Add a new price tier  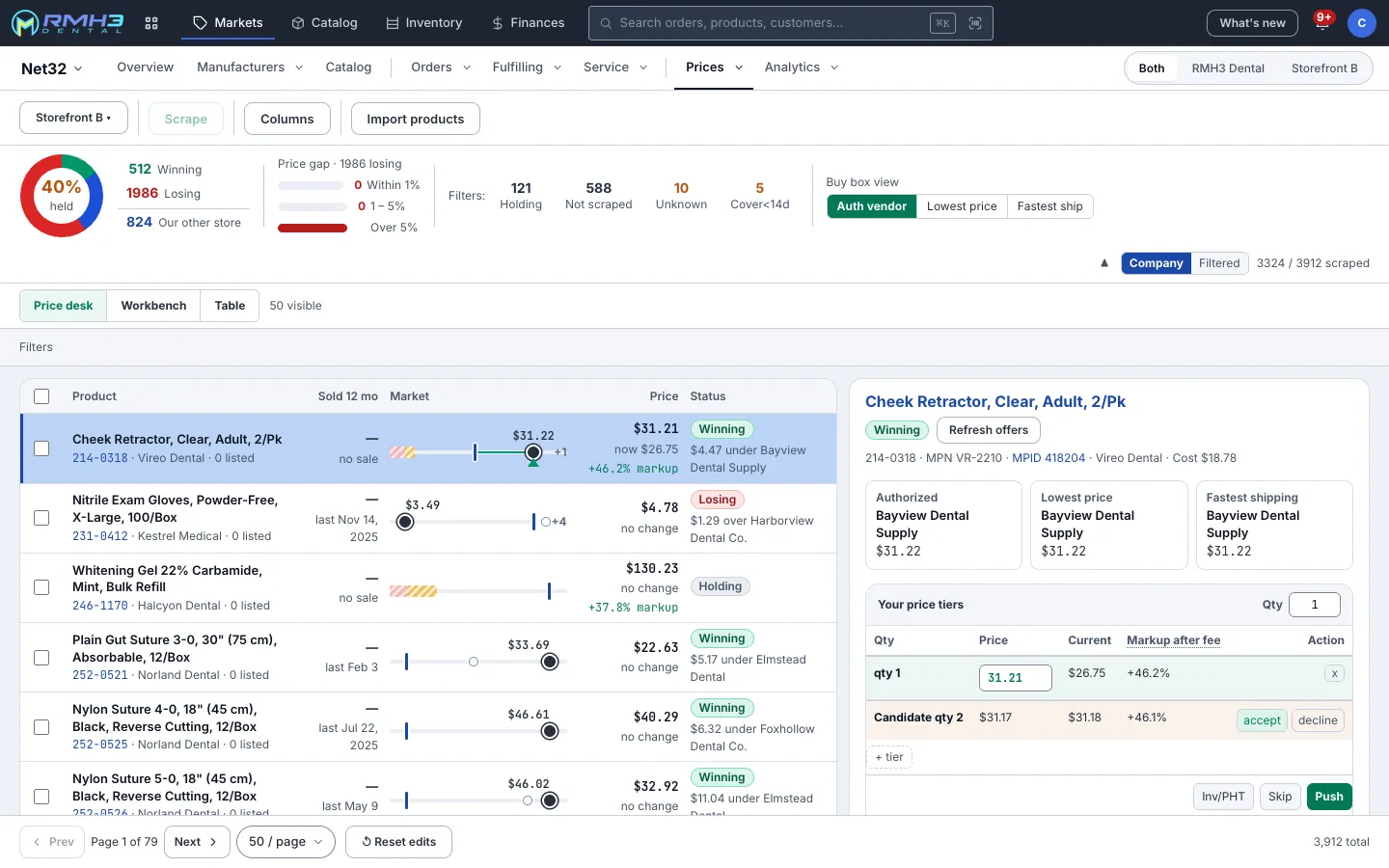coord(889,757)
